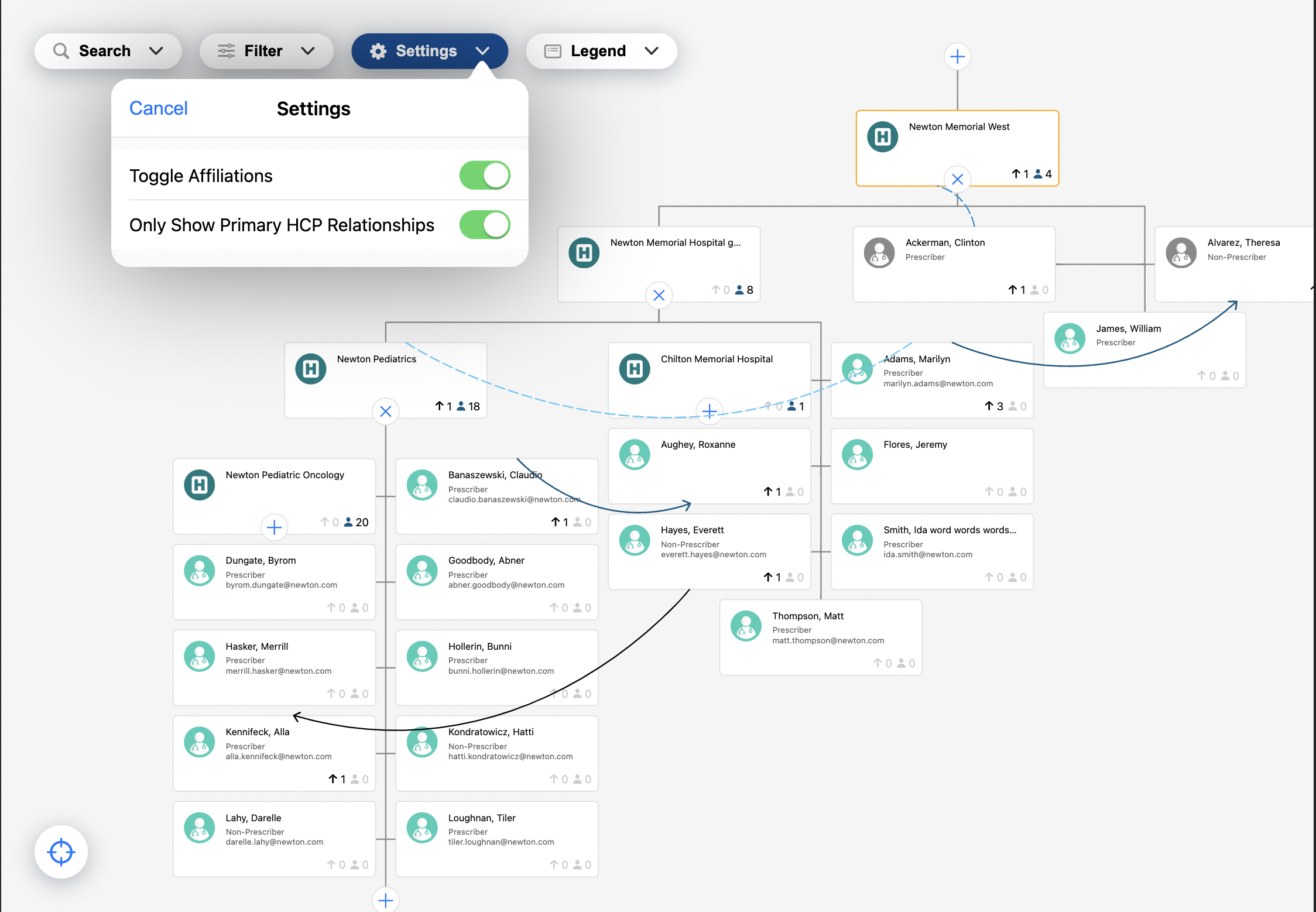1316x912 pixels.
Task: Turn off Toggle Affiliations switch
Action: pyautogui.click(x=484, y=176)
